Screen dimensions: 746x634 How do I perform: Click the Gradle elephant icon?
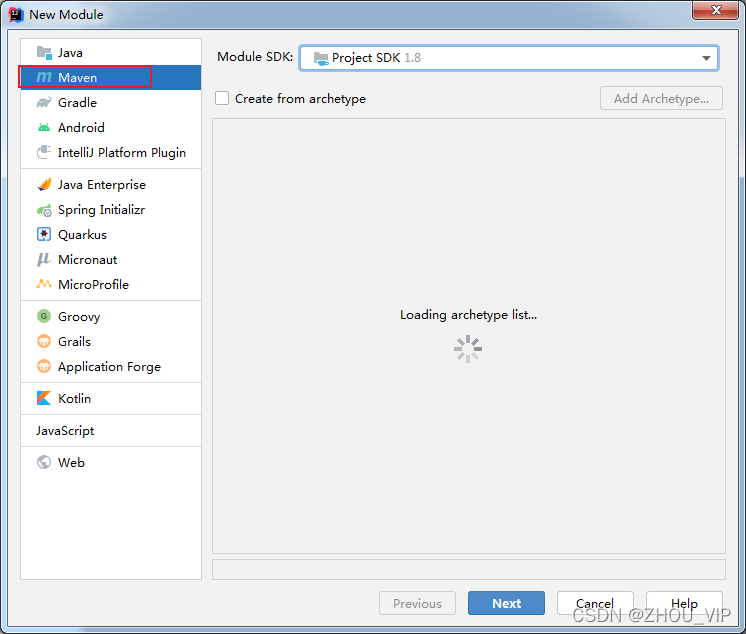pyautogui.click(x=44, y=102)
